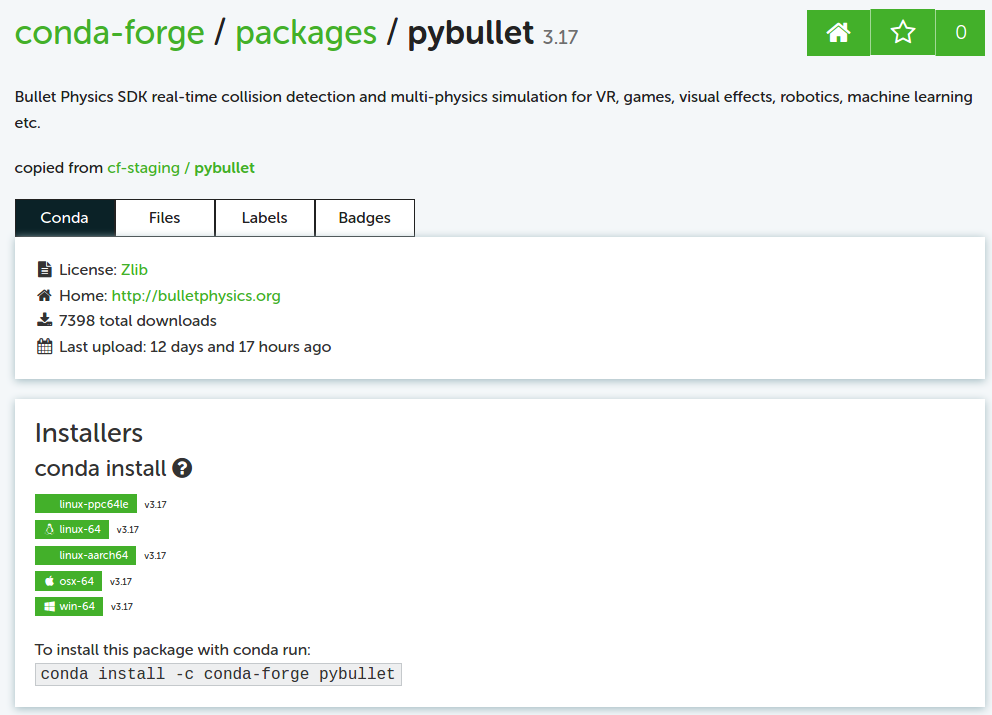
Task: Switch to the Labels tab
Action: pyautogui.click(x=264, y=217)
